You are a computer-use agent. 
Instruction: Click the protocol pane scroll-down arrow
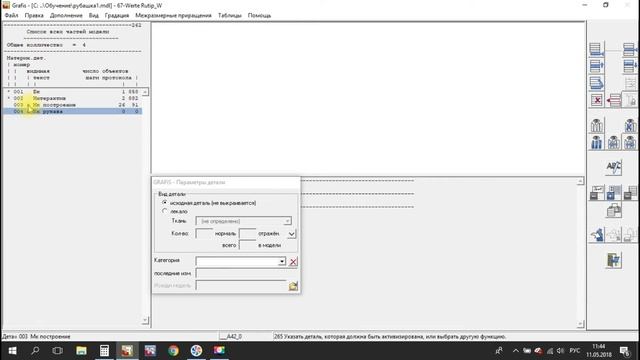tap(580, 324)
